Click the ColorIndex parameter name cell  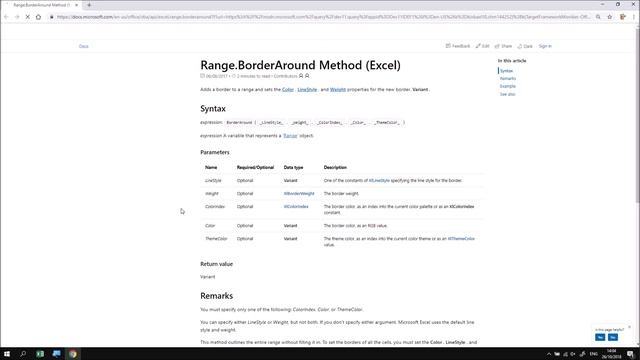pos(215,207)
